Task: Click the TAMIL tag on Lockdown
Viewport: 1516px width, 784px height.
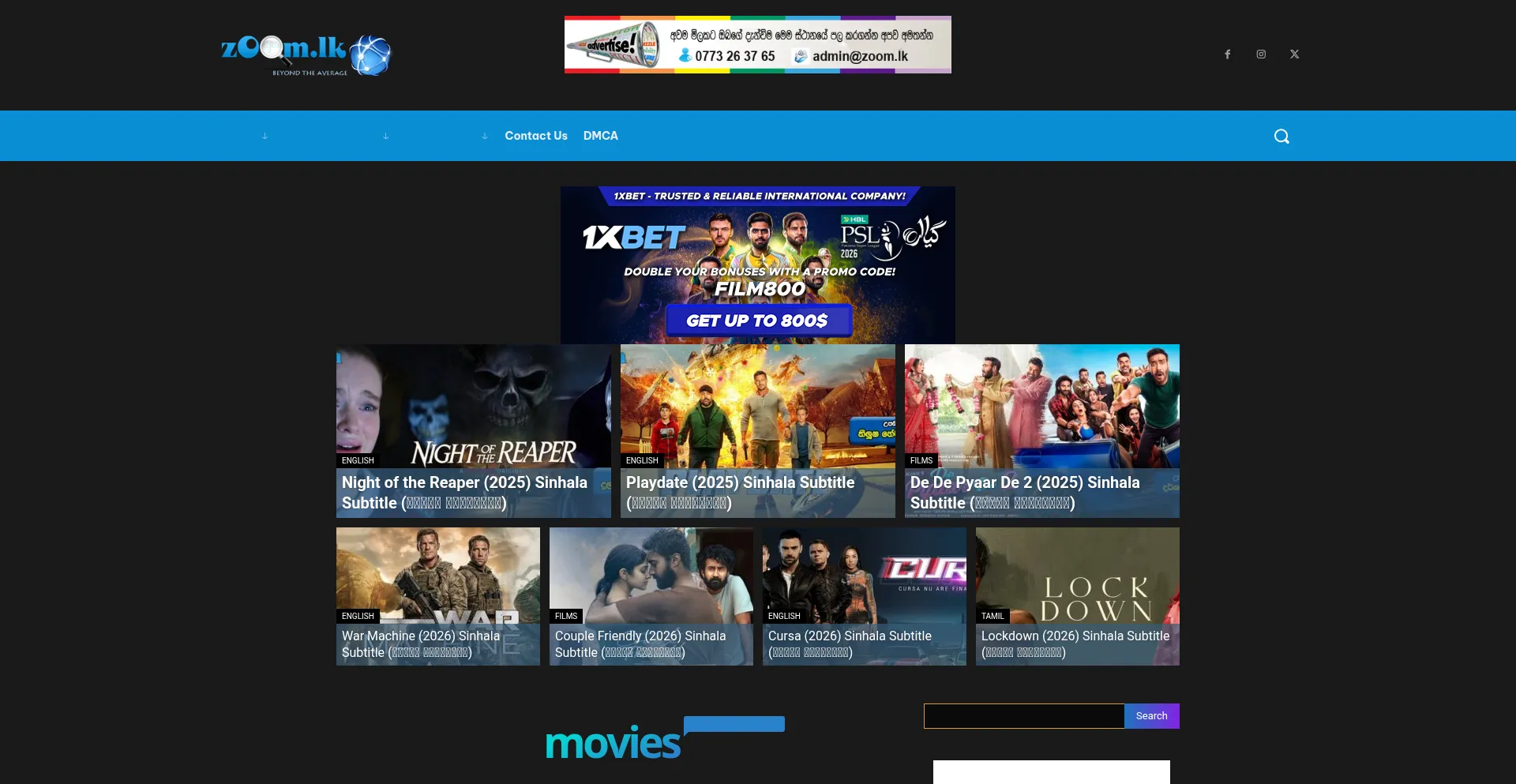Action: pos(993,616)
